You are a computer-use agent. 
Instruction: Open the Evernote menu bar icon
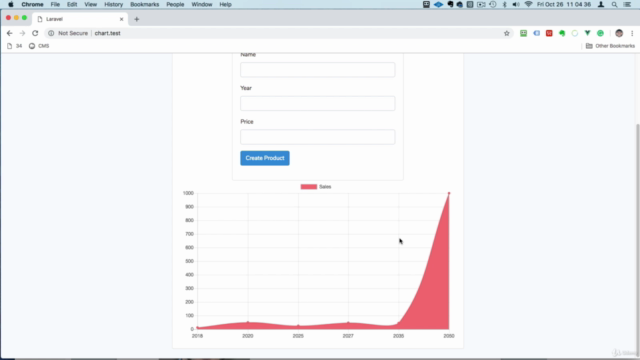click(x=450, y=4)
